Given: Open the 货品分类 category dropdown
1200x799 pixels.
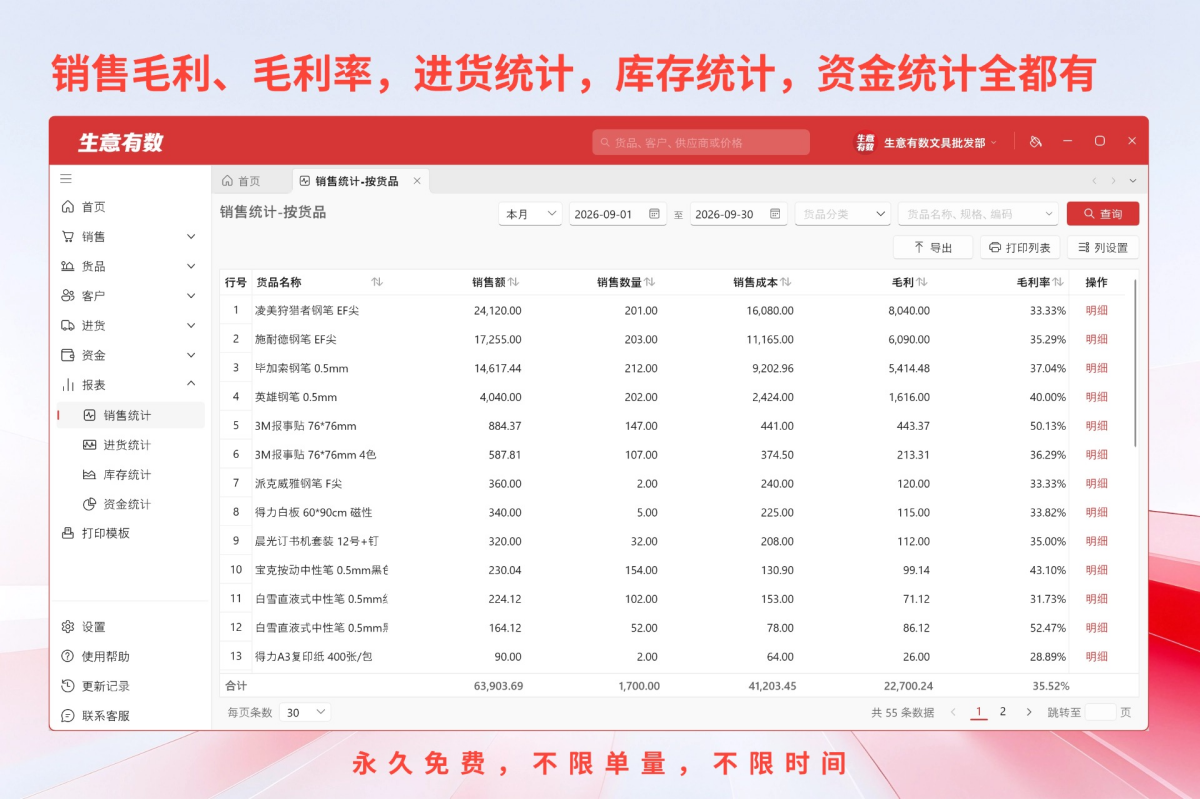Looking at the screenshot, I should pos(843,214).
